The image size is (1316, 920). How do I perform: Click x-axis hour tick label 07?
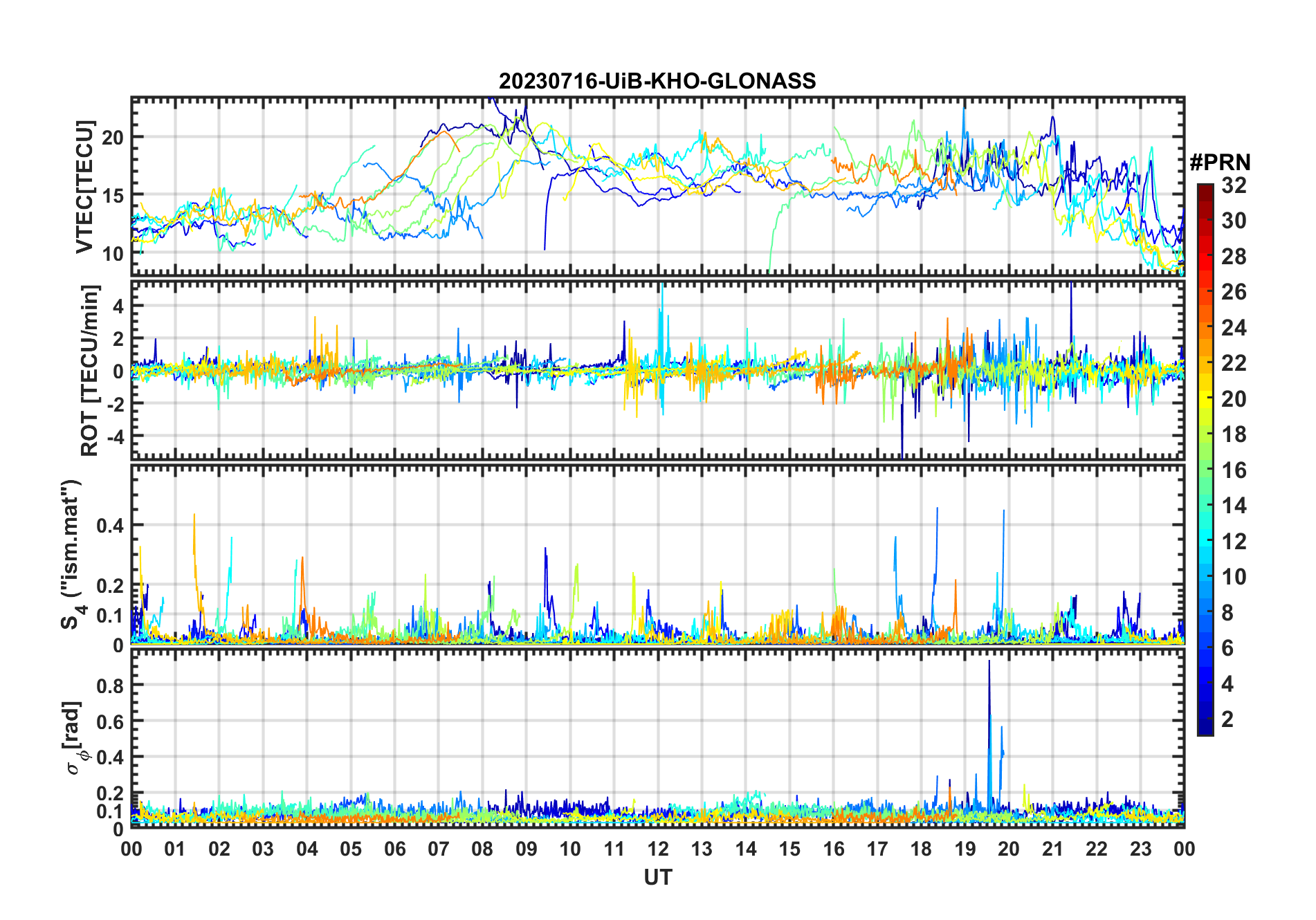coord(439,849)
